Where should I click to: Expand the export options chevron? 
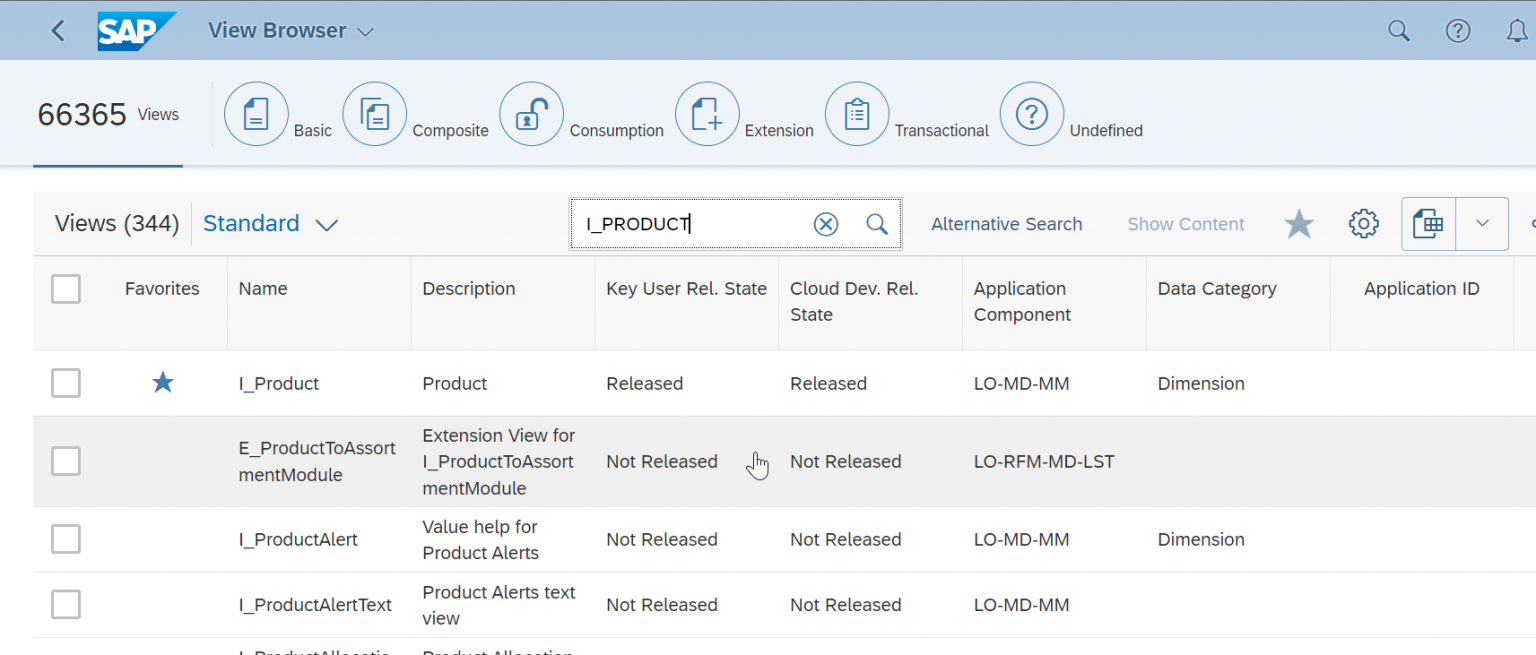click(x=1481, y=223)
